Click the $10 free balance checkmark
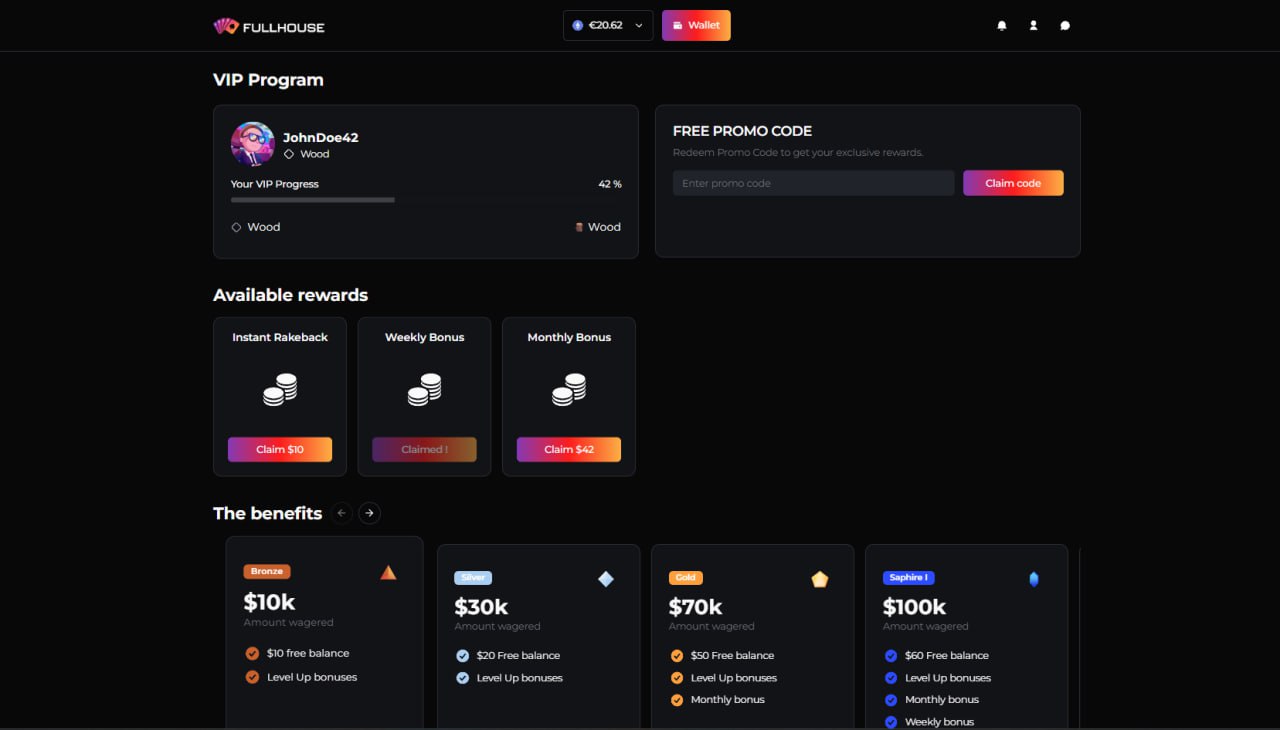This screenshot has width=1280, height=730. tap(252, 653)
